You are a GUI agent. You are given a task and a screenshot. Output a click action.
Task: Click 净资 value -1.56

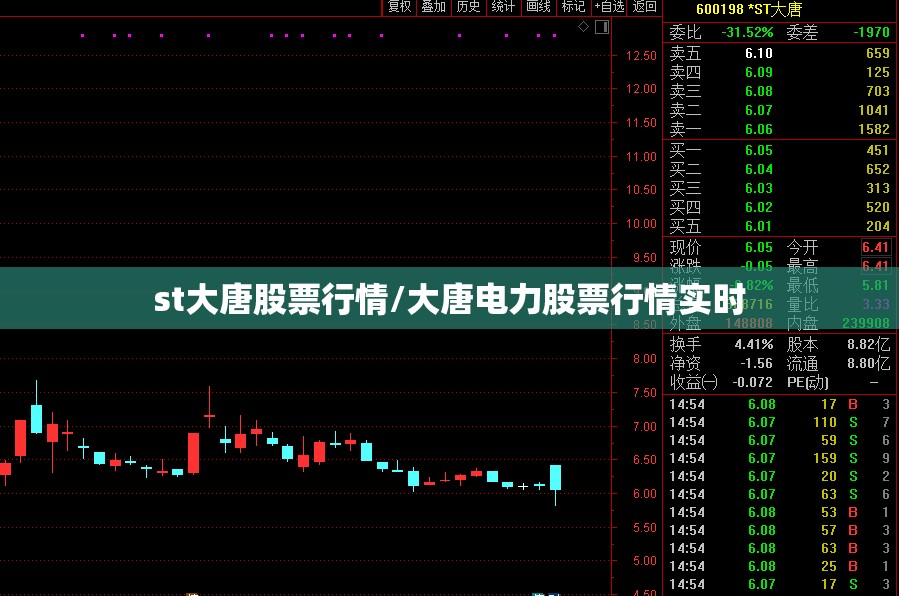[756, 363]
